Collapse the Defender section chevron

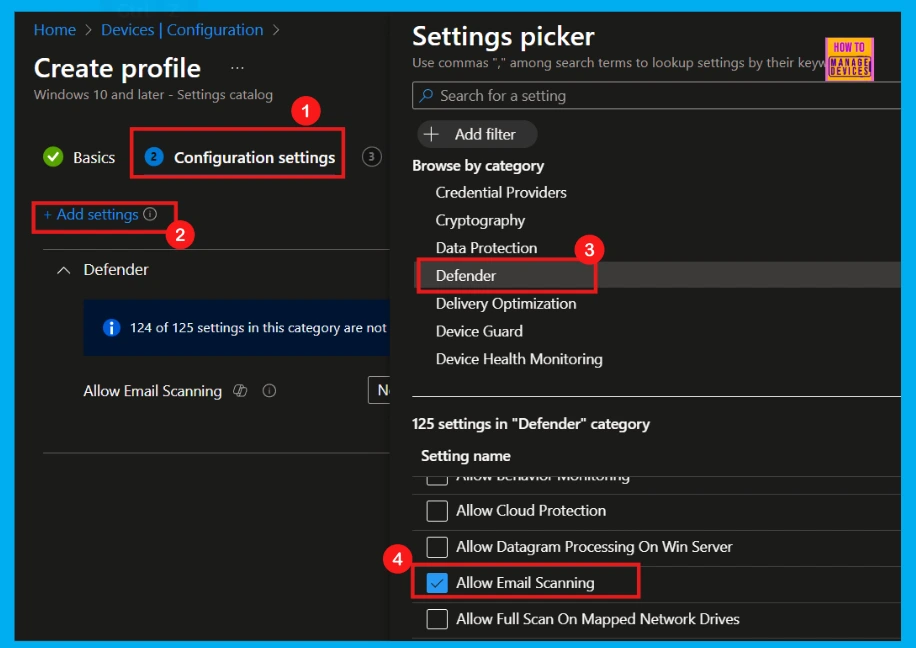point(64,270)
